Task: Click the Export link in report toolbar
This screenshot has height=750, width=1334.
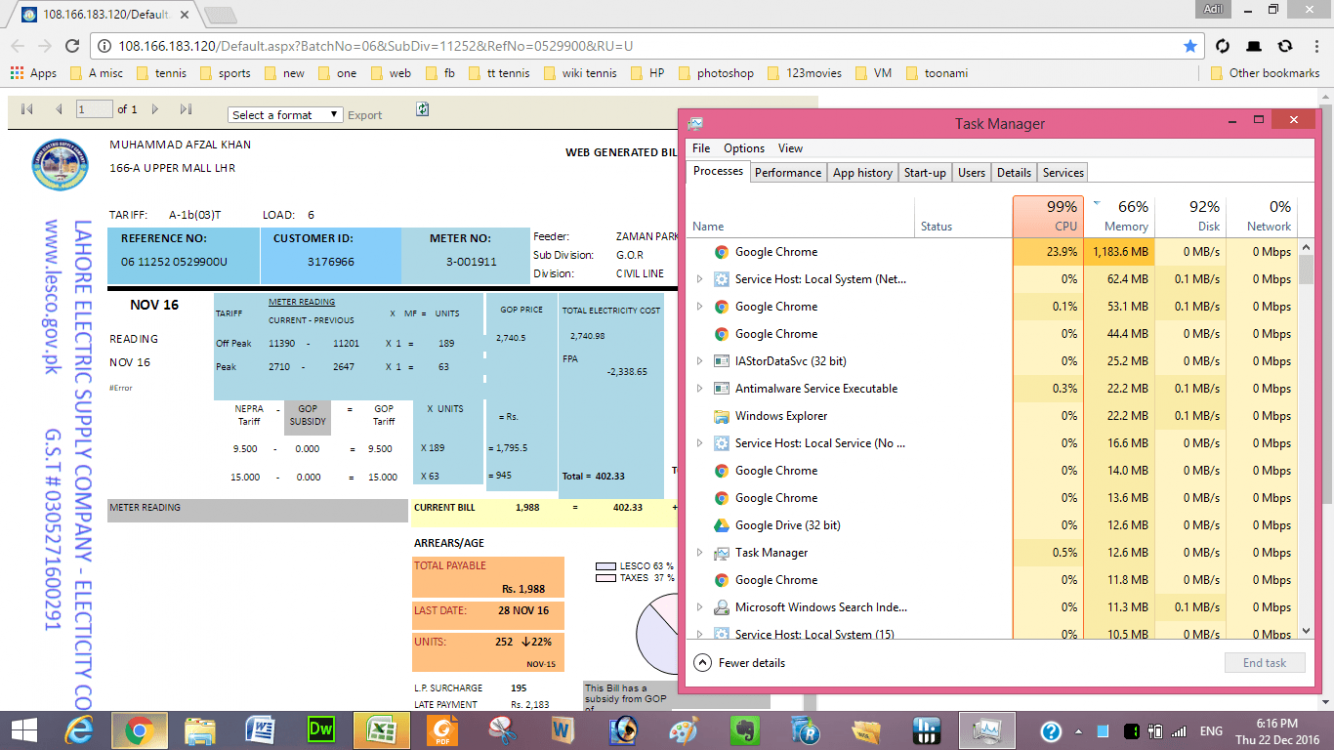Action: point(365,115)
